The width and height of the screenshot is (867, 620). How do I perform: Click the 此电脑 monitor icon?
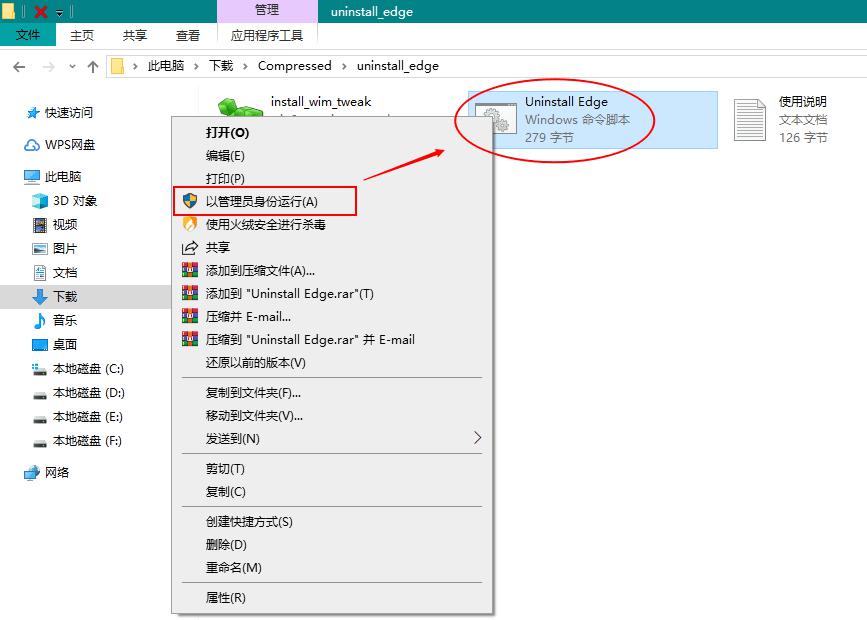point(32,176)
